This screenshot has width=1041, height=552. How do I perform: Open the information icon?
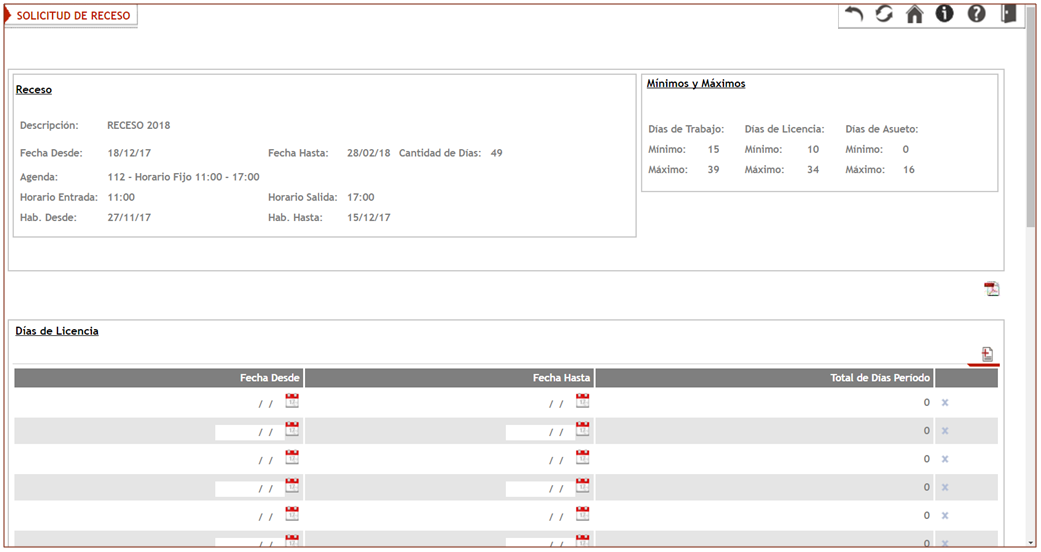click(944, 14)
